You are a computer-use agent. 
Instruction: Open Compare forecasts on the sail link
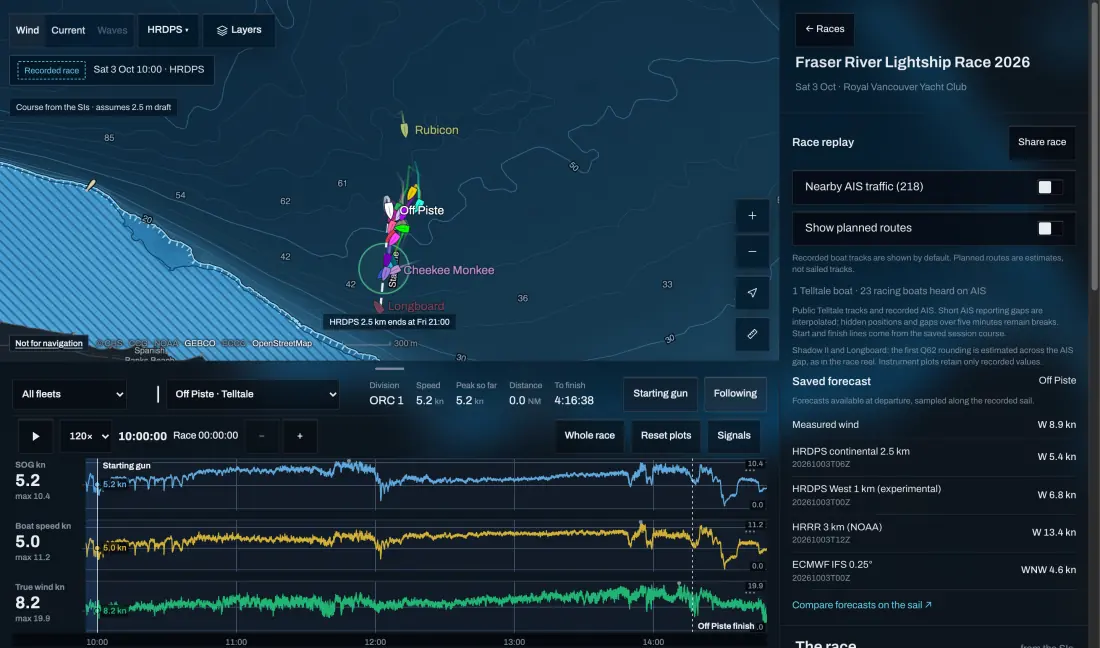click(x=861, y=605)
